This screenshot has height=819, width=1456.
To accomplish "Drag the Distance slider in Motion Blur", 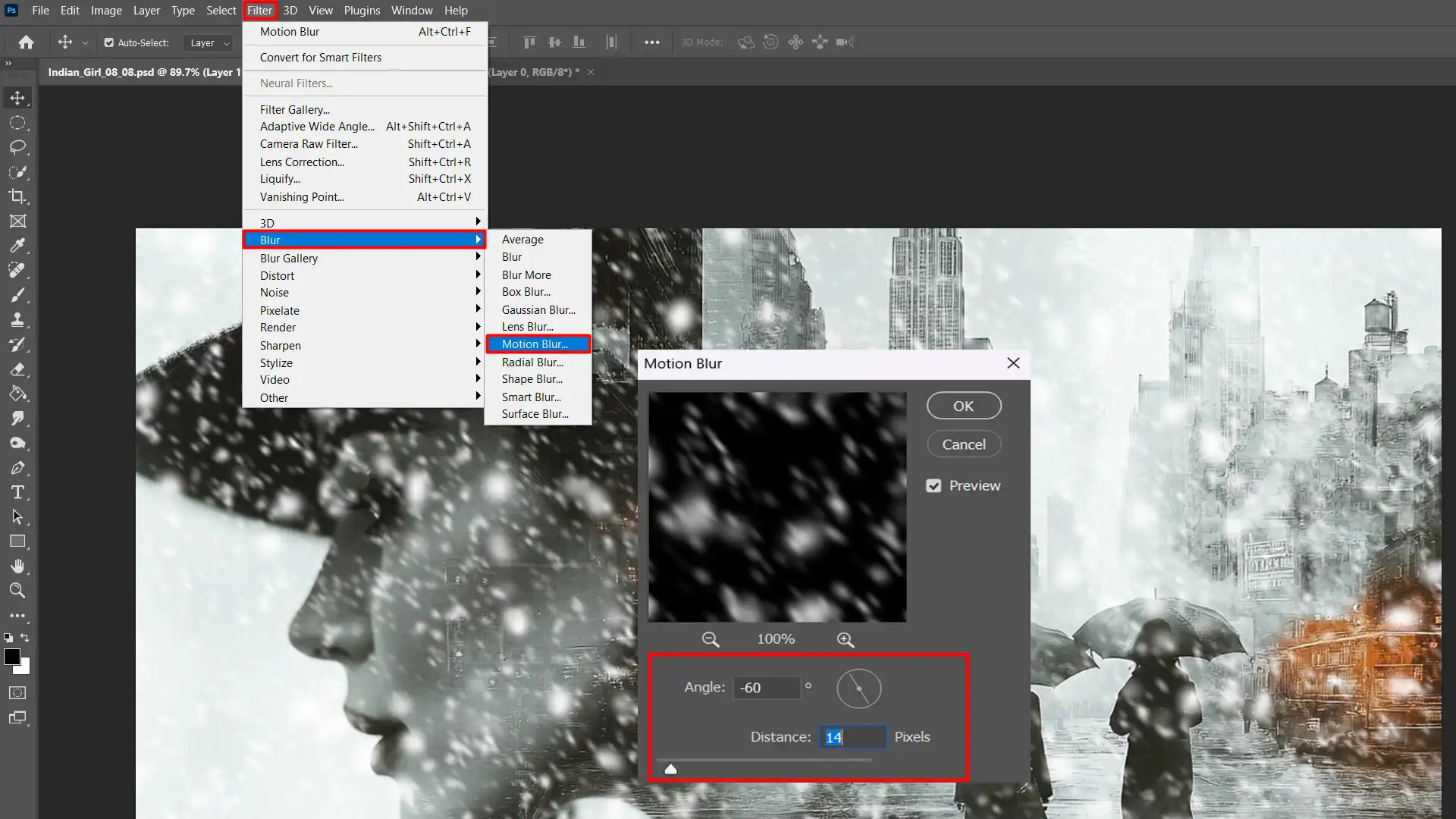I will point(670,768).
